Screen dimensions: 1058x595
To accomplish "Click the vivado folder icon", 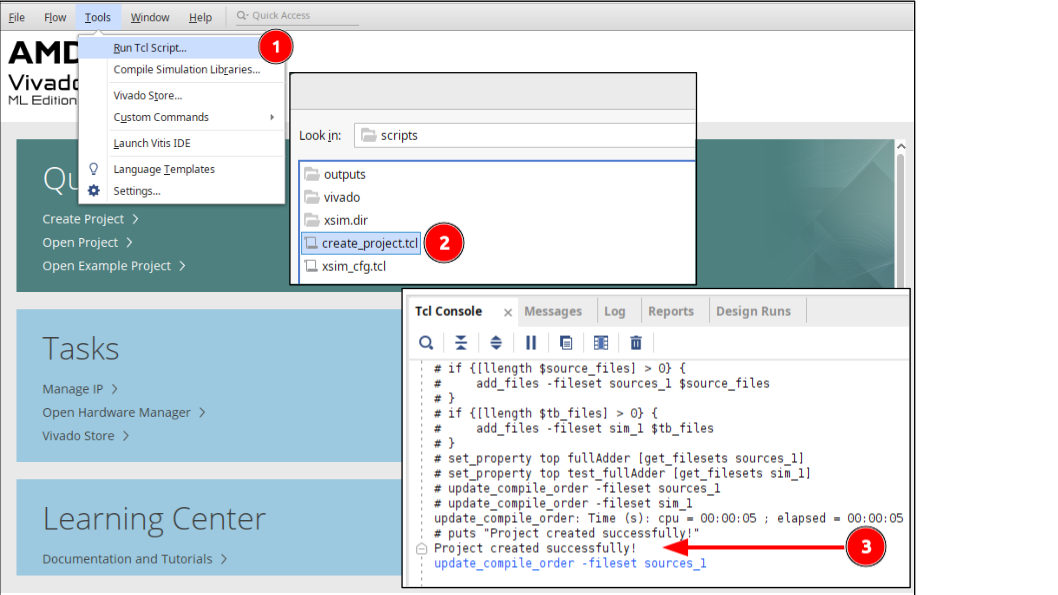I will click(312, 197).
